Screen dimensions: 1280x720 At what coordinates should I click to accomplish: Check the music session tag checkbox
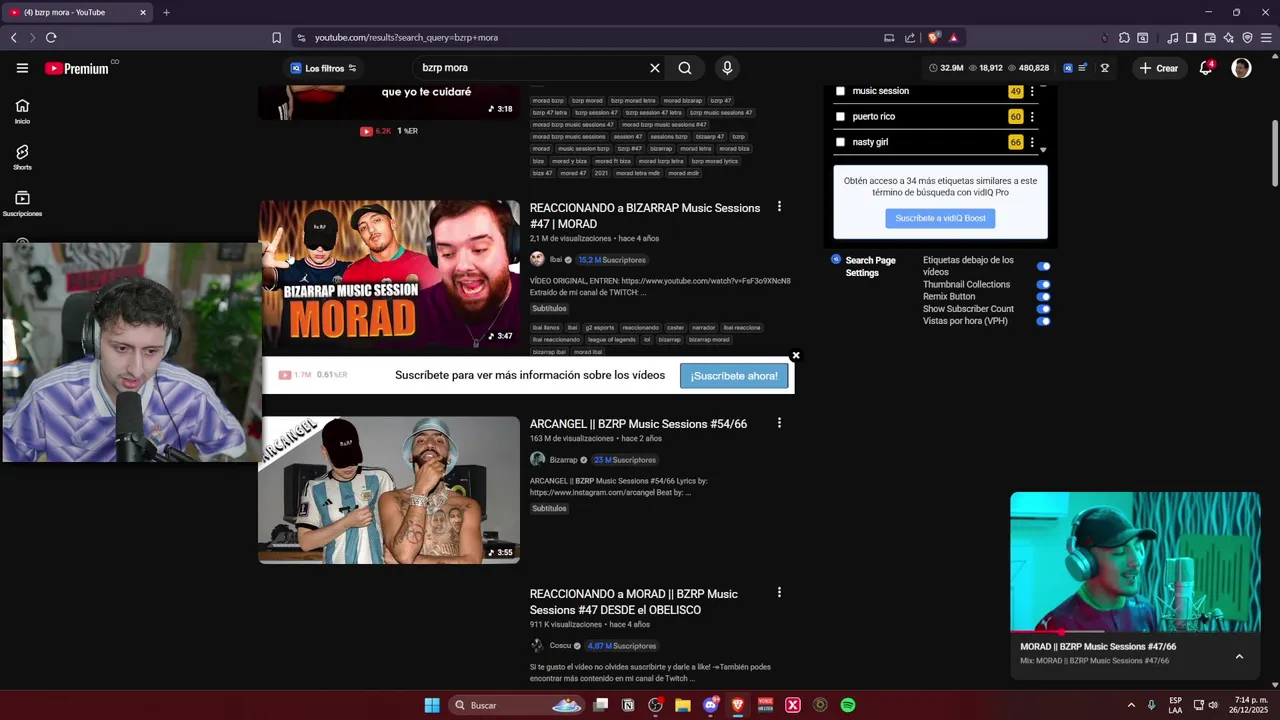click(840, 91)
